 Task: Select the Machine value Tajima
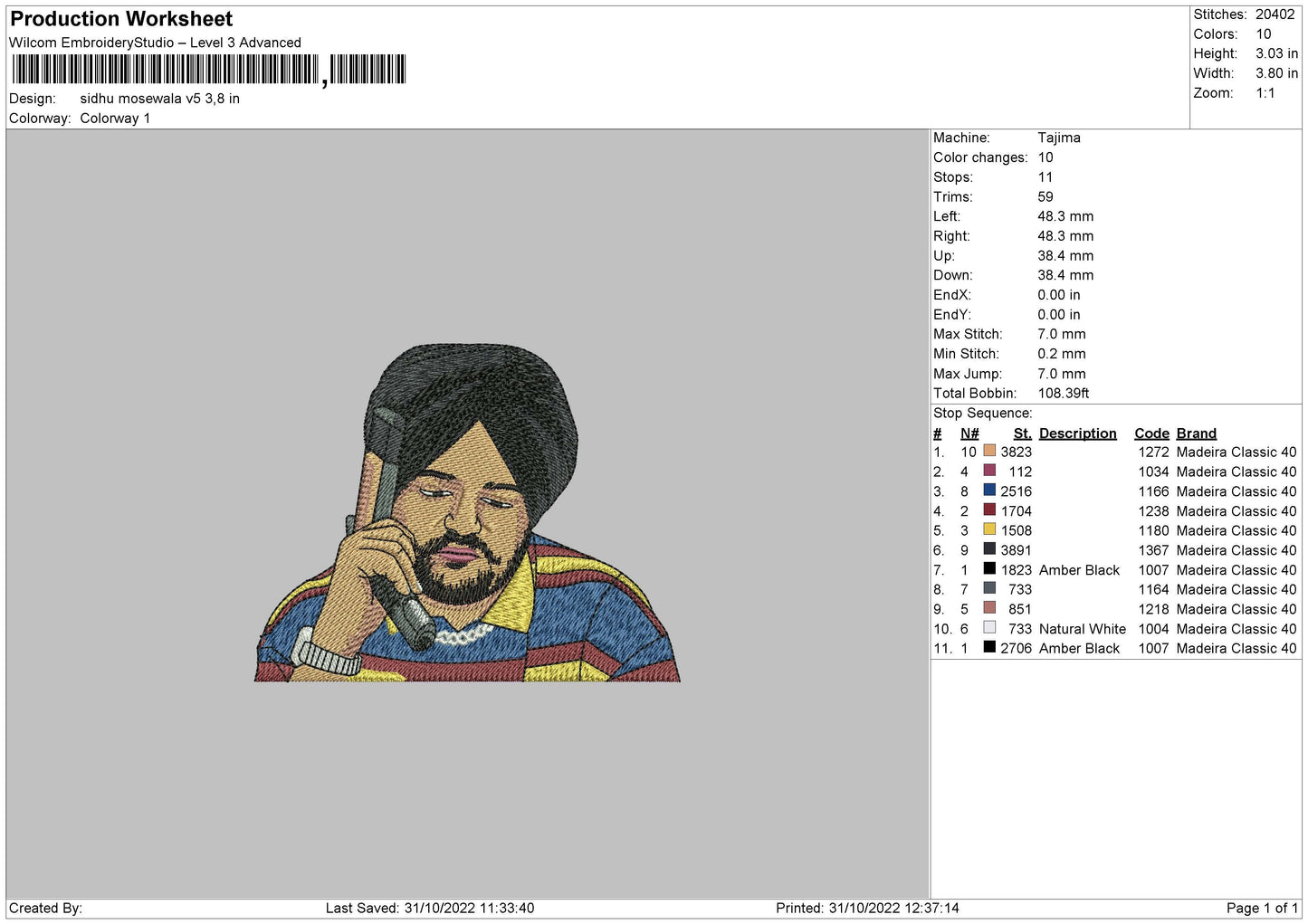coord(1059,138)
